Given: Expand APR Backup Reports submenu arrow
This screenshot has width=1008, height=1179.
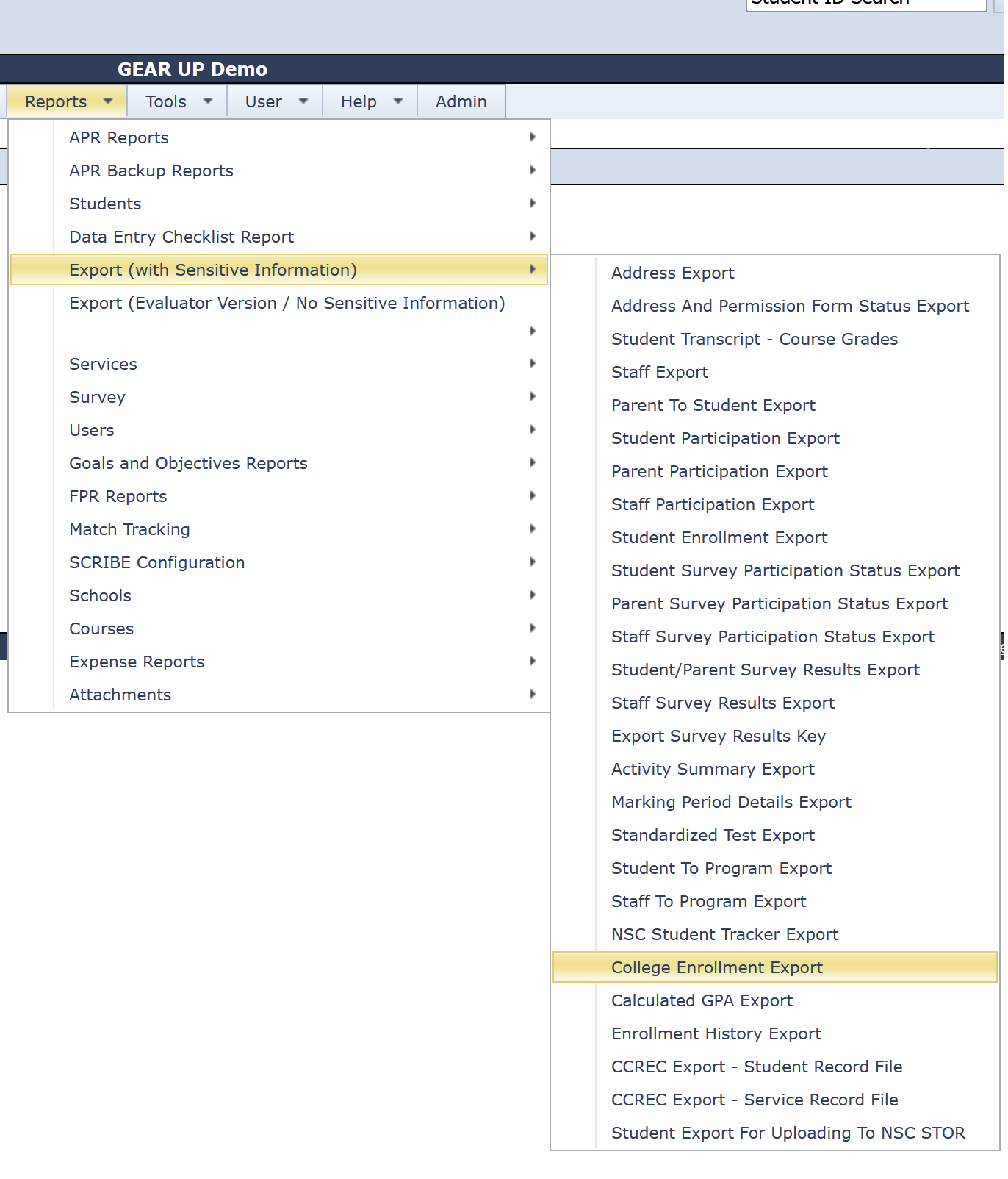Looking at the screenshot, I should click(533, 170).
